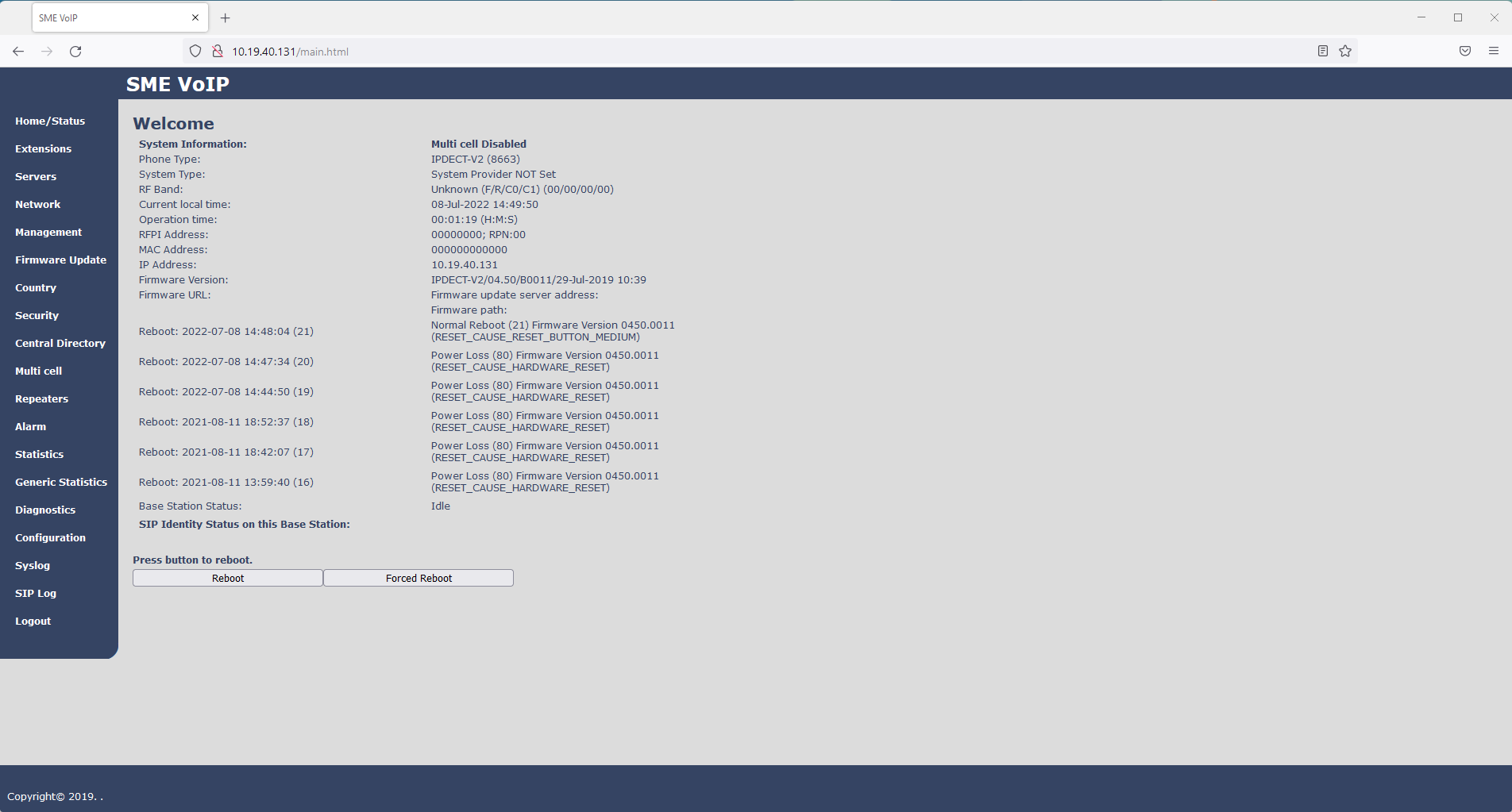1512x812 pixels.
Task: Select the SME VoIP browser tab
Action: pyautogui.click(x=120, y=17)
